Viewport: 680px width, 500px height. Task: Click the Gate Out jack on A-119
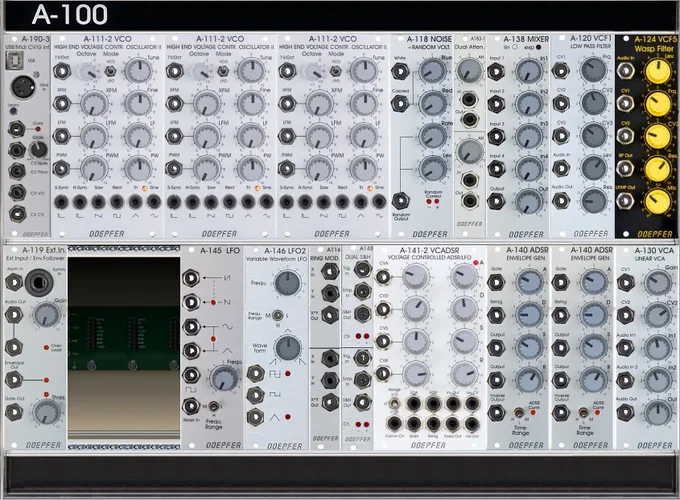tap(13, 412)
